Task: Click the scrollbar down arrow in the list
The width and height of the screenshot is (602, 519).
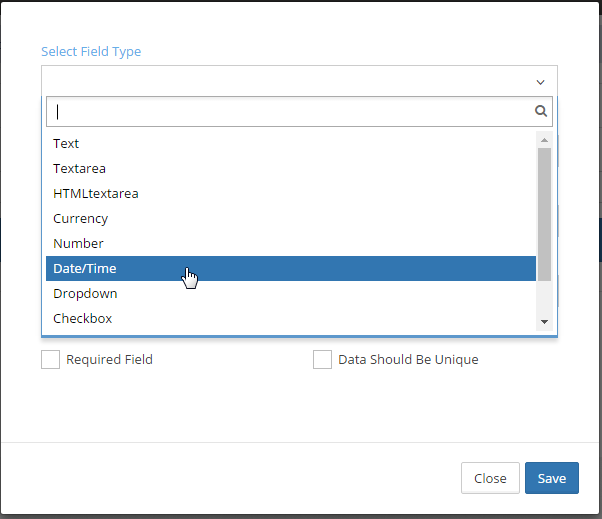Action: pos(544,321)
